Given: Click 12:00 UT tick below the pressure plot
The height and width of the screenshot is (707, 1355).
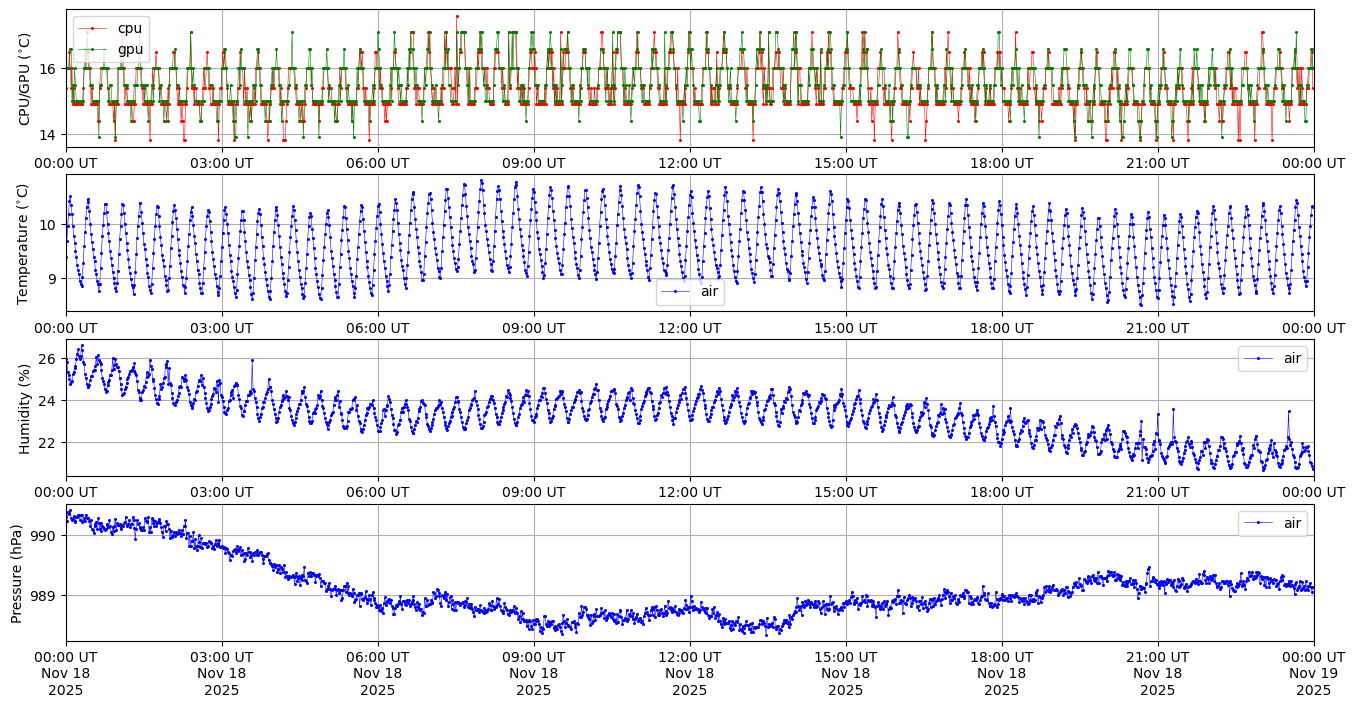Looking at the screenshot, I should coord(690,657).
